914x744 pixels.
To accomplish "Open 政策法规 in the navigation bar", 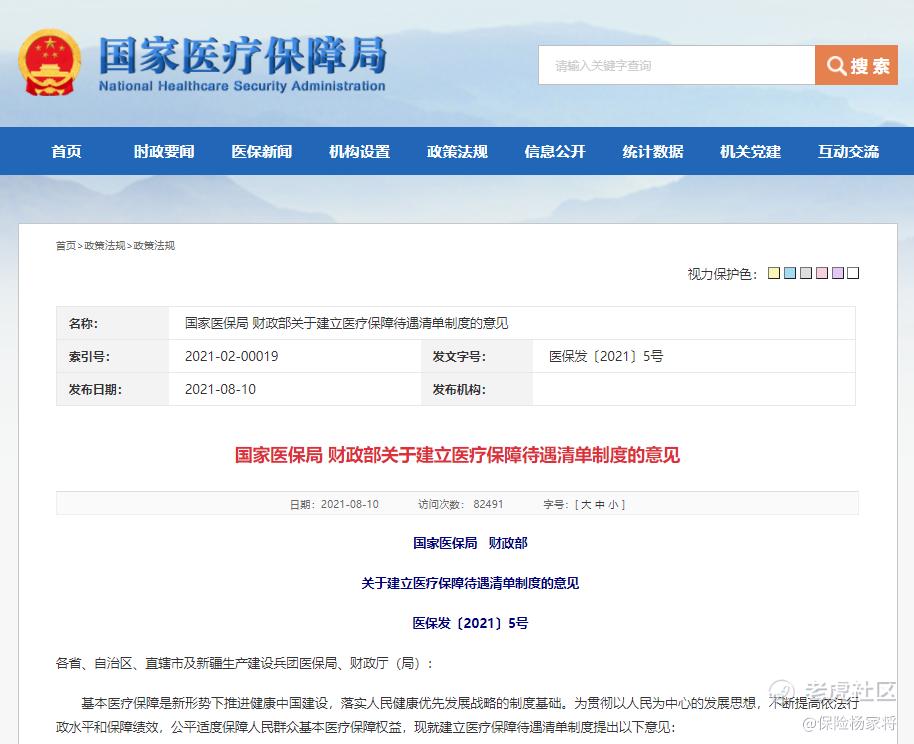I will pyautogui.click(x=458, y=152).
